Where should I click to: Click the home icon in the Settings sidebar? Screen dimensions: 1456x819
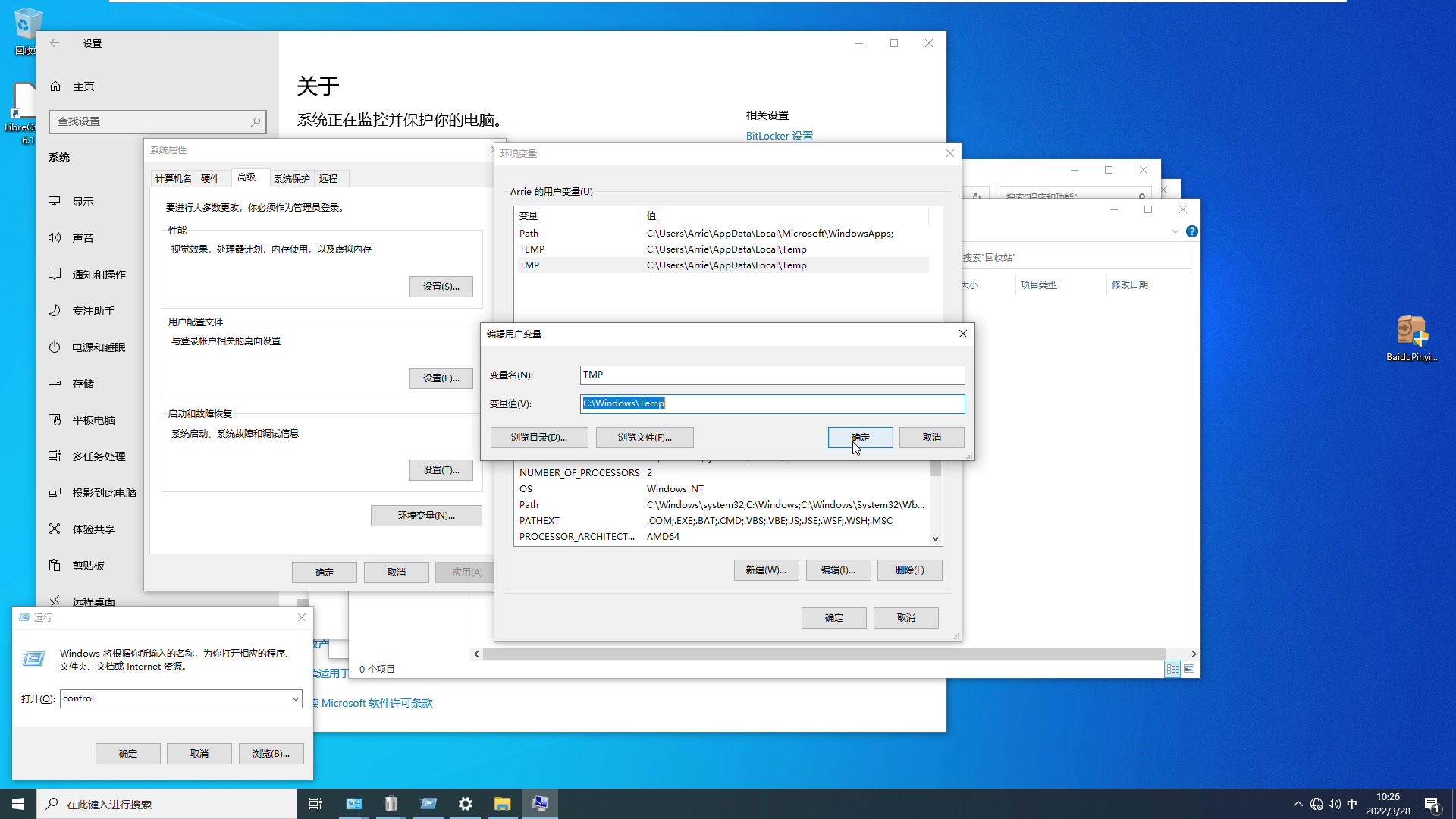coord(55,86)
